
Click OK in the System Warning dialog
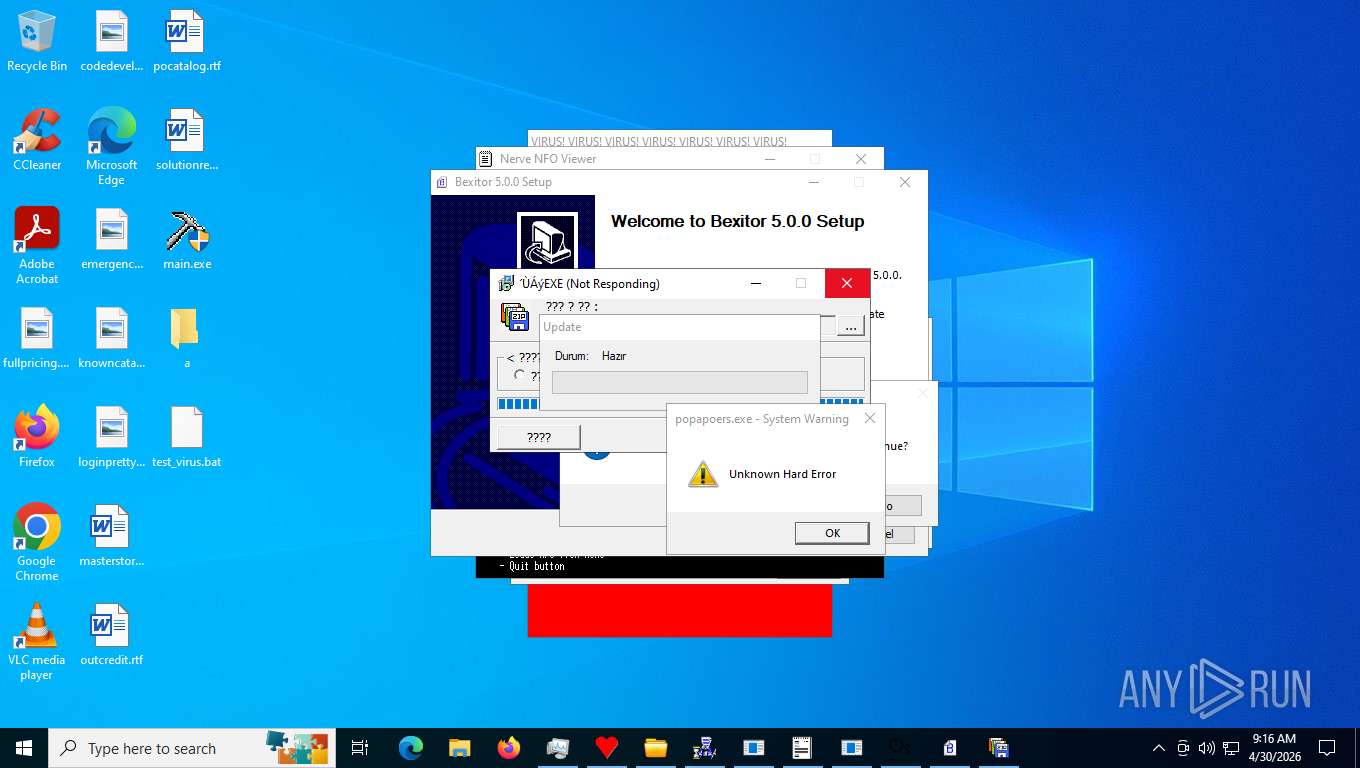pos(832,533)
